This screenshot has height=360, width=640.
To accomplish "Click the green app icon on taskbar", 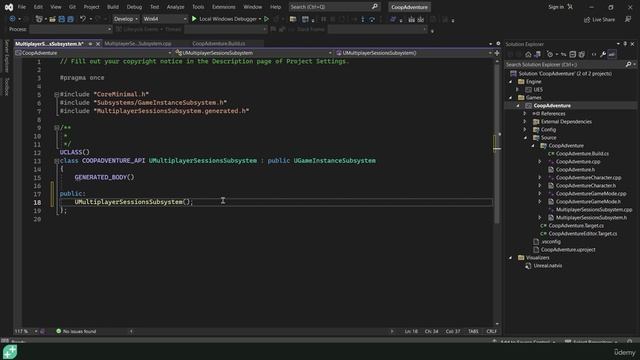I will (x=10, y=352).
